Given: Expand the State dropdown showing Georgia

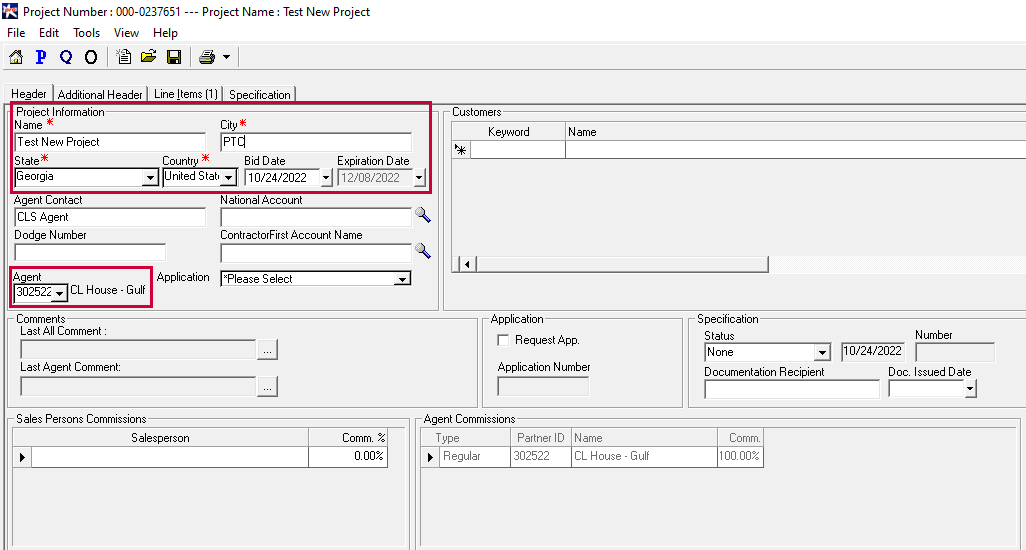Looking at the screenshot, I should [150, 178].
